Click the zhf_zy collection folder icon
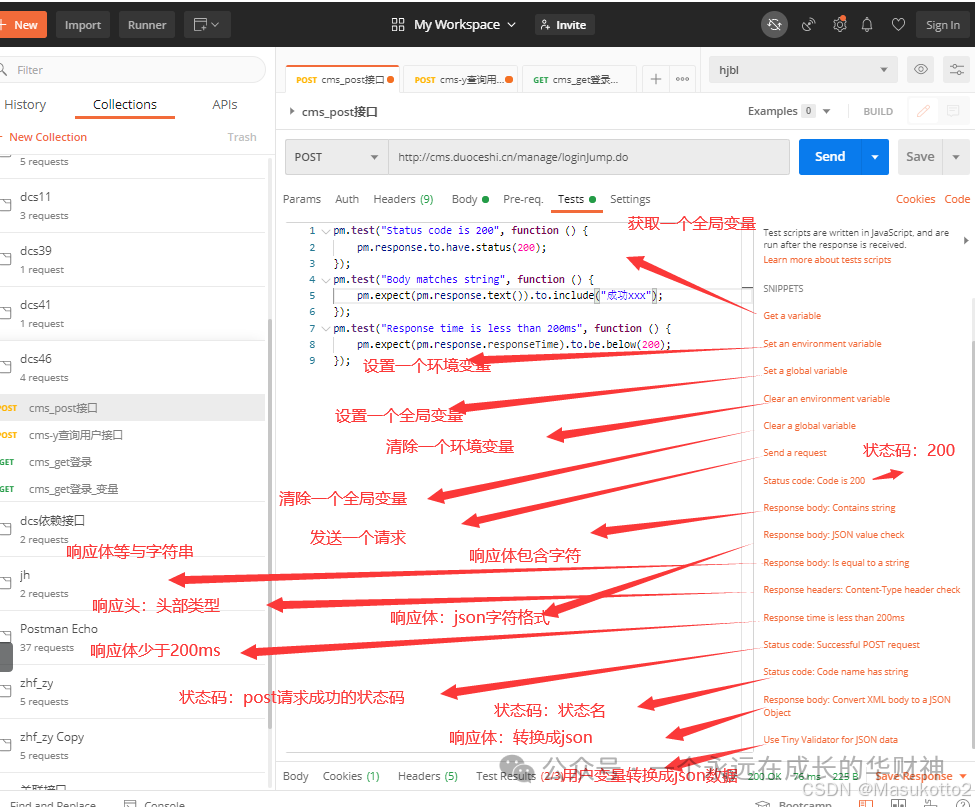Image resolution: width=975 pixels, height=807 pixels. coord(6,691)
